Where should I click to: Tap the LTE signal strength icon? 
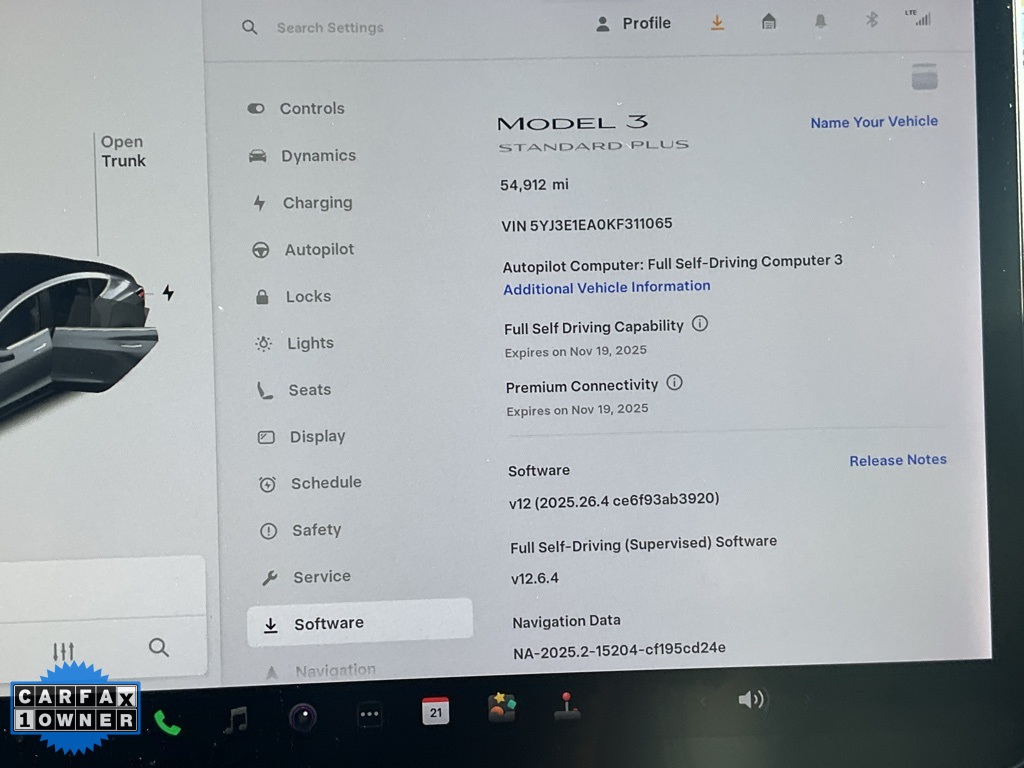point(918,18)
